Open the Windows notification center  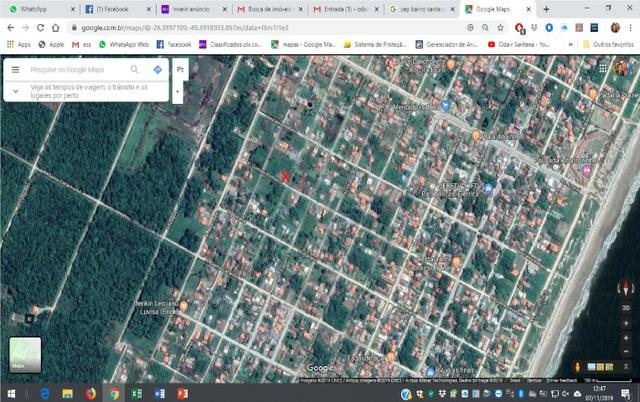point(626,393)
